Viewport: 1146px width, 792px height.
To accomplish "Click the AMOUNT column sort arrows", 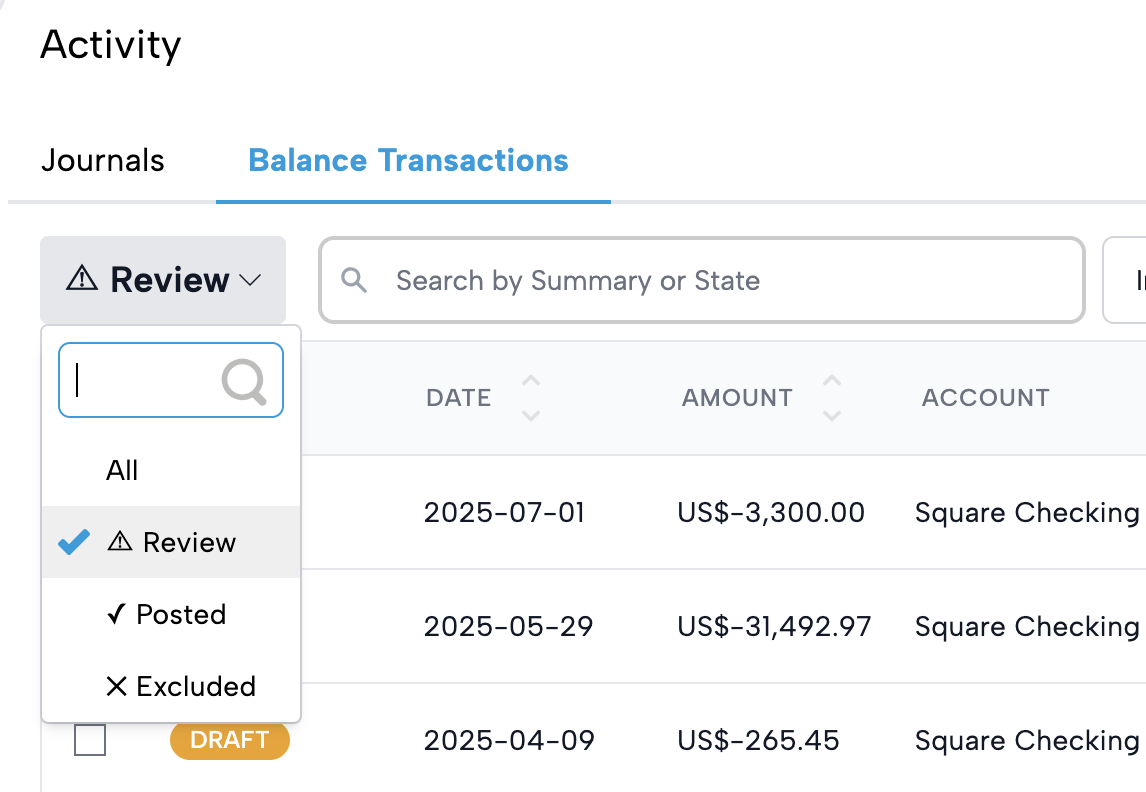I will tap(831, 398).
